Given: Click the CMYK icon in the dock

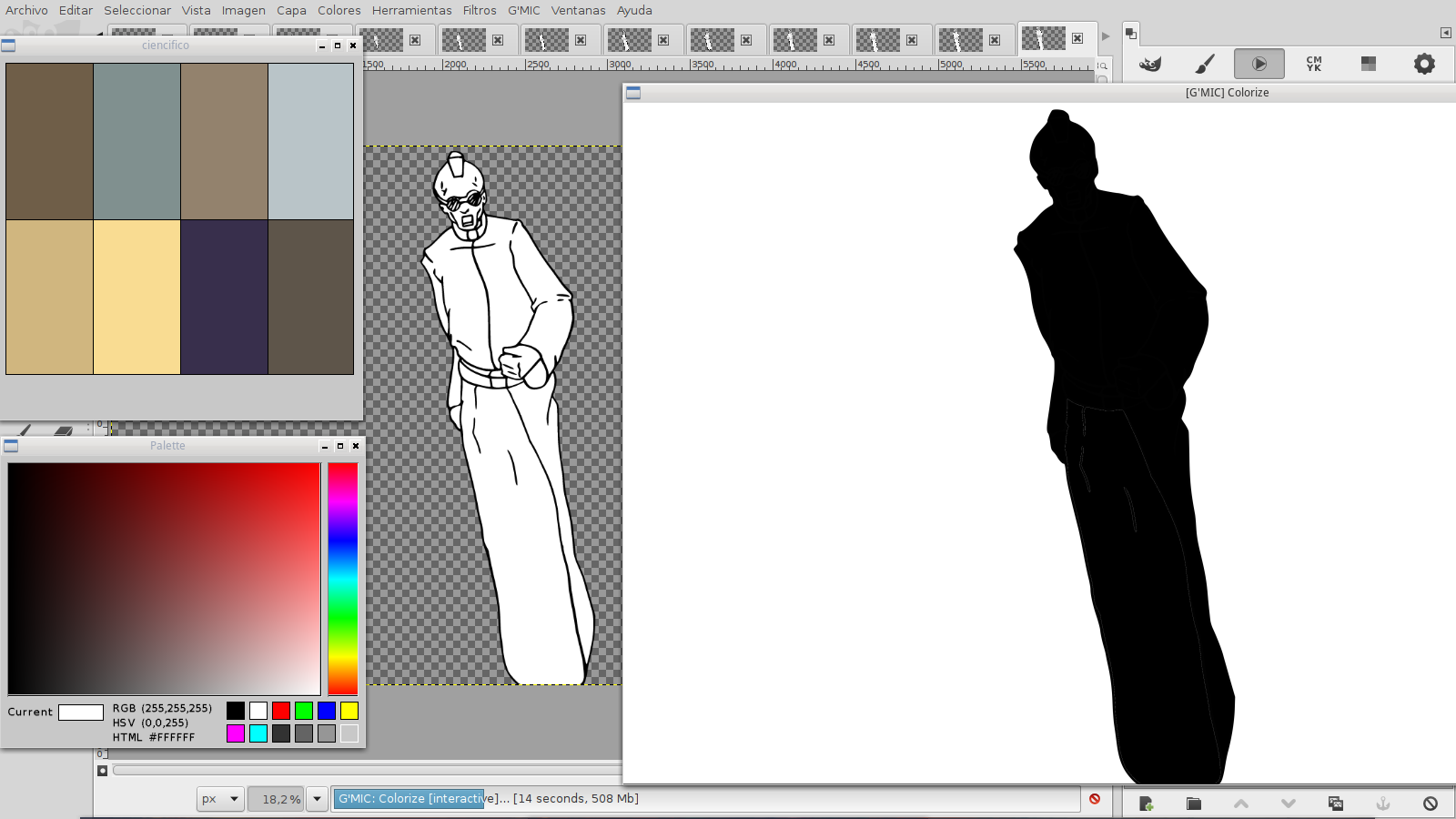Looking at the screenshot, I should point(1314,64).
